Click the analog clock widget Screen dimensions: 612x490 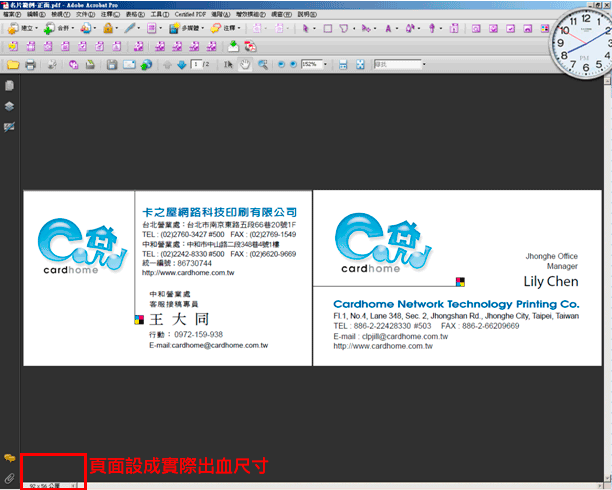582,43
